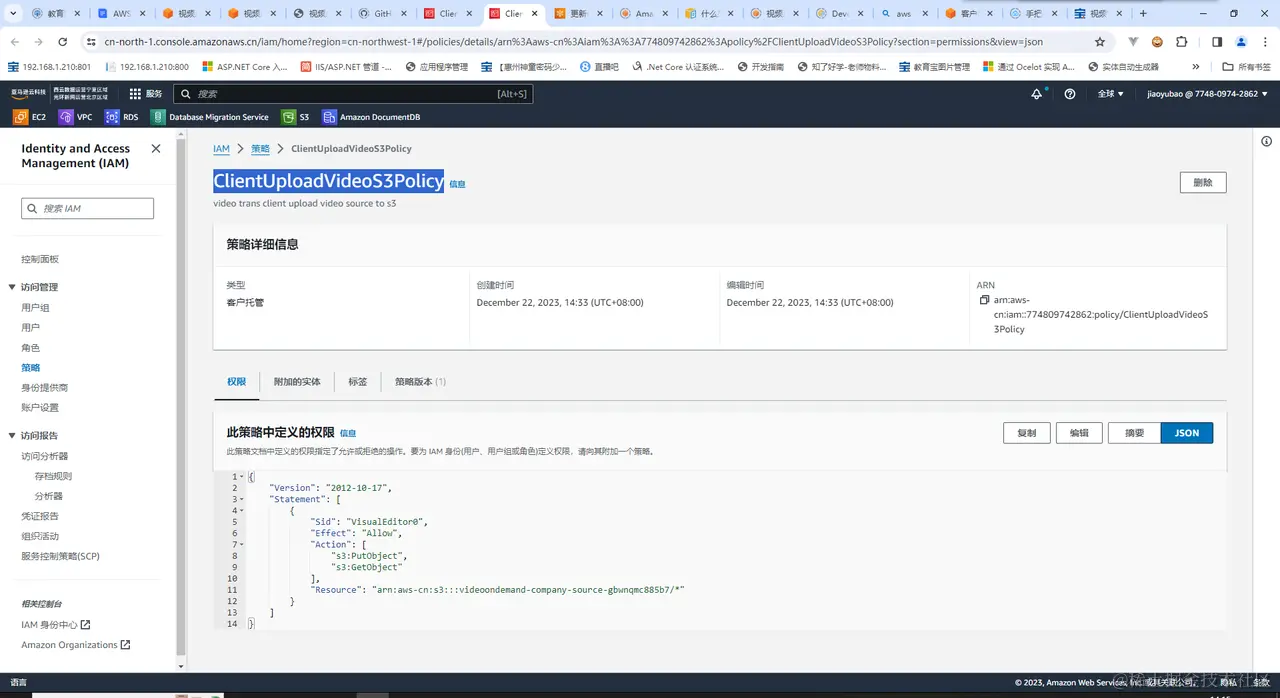
Task: Open 服务控制策略(SCP) in sidebar
Action: coord(60,556)
